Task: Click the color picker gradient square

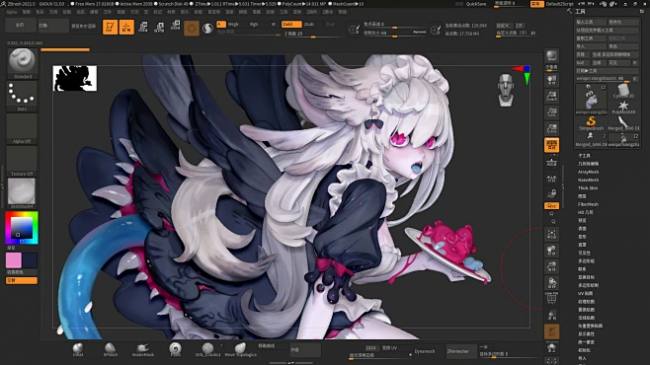Action: 22,228
